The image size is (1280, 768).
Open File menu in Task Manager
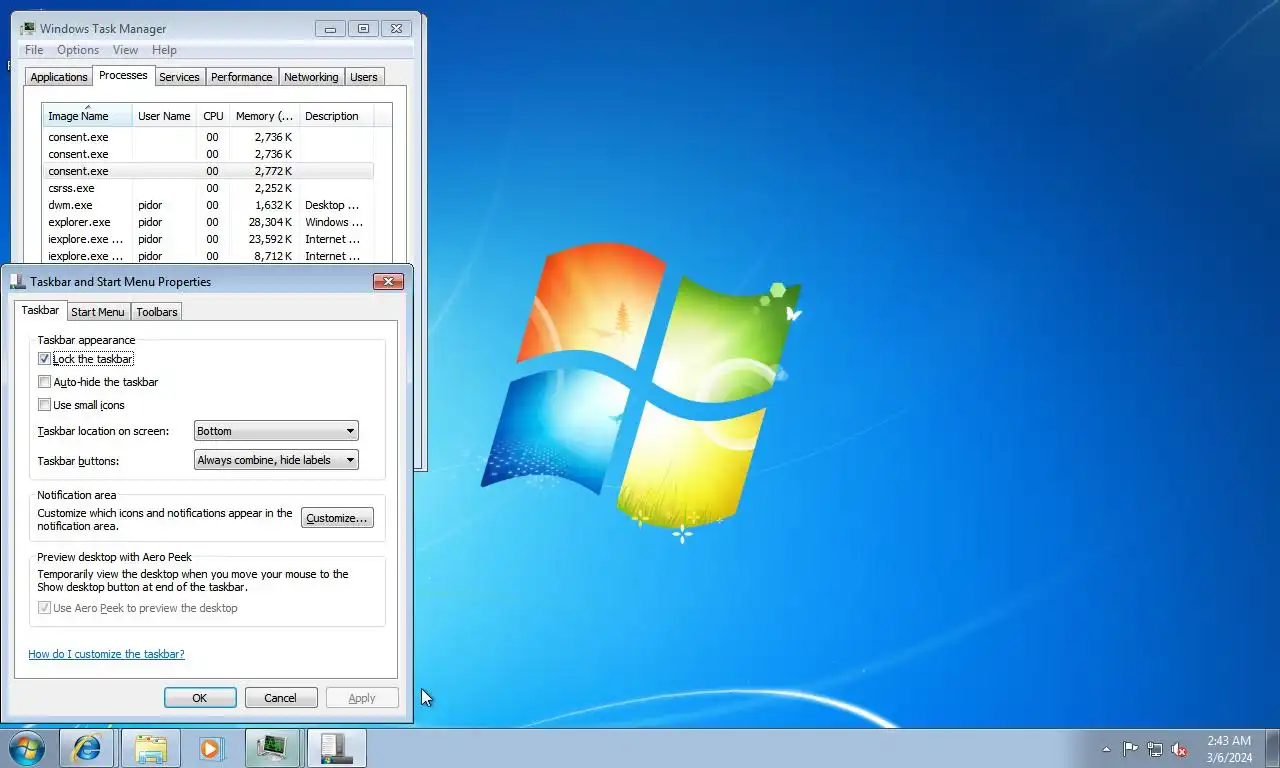click(34, 50)
